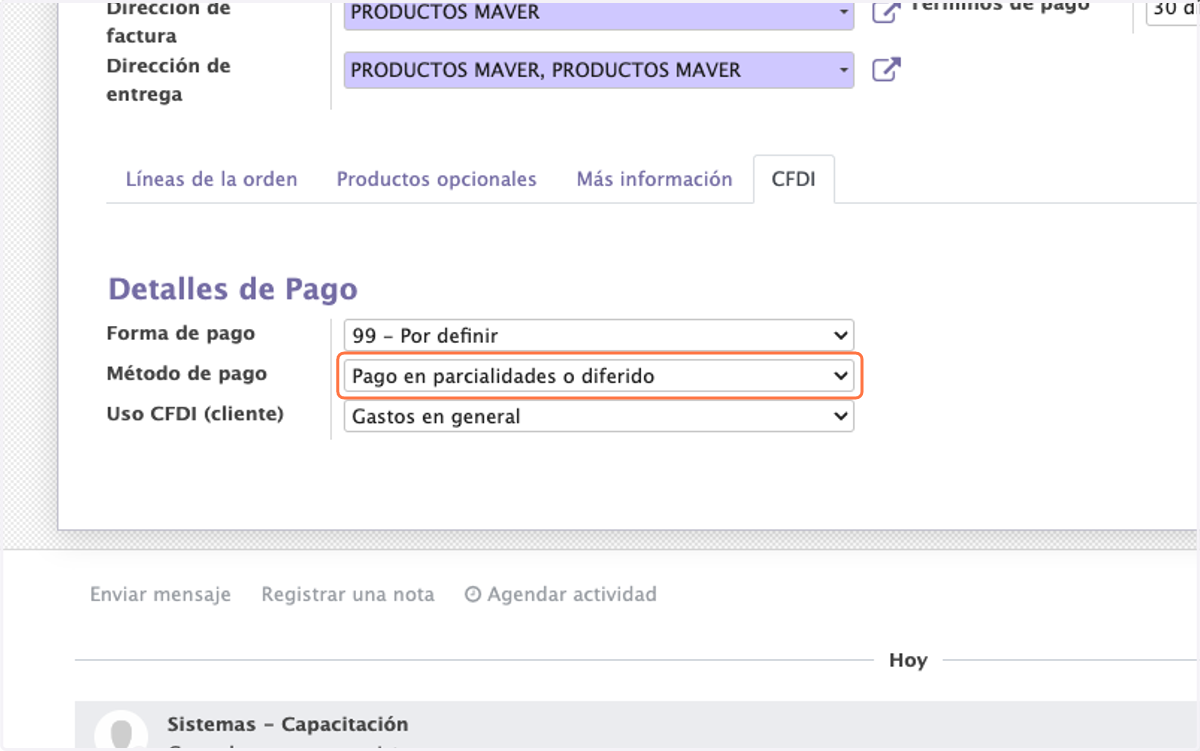Switch to the Productos opcionales tab

click(436, 179)
